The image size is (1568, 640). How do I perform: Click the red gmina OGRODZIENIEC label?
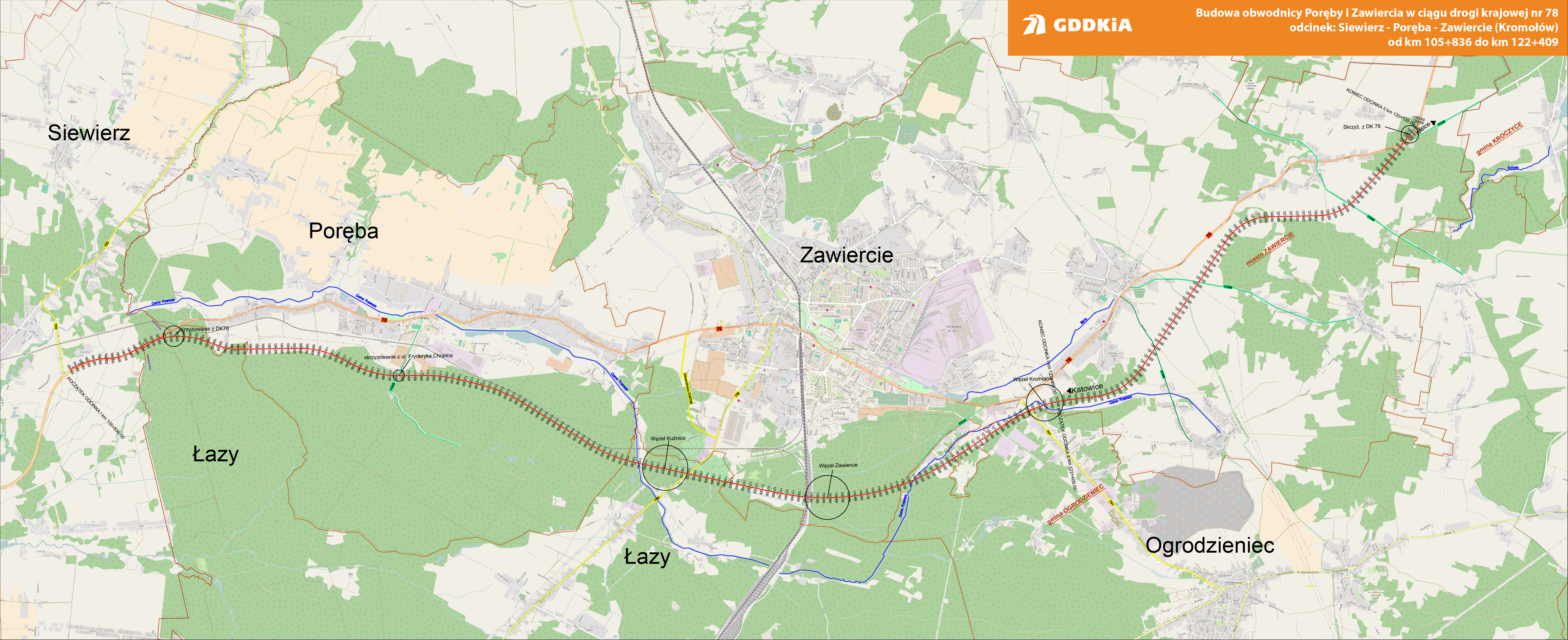tap(1075, 505)
